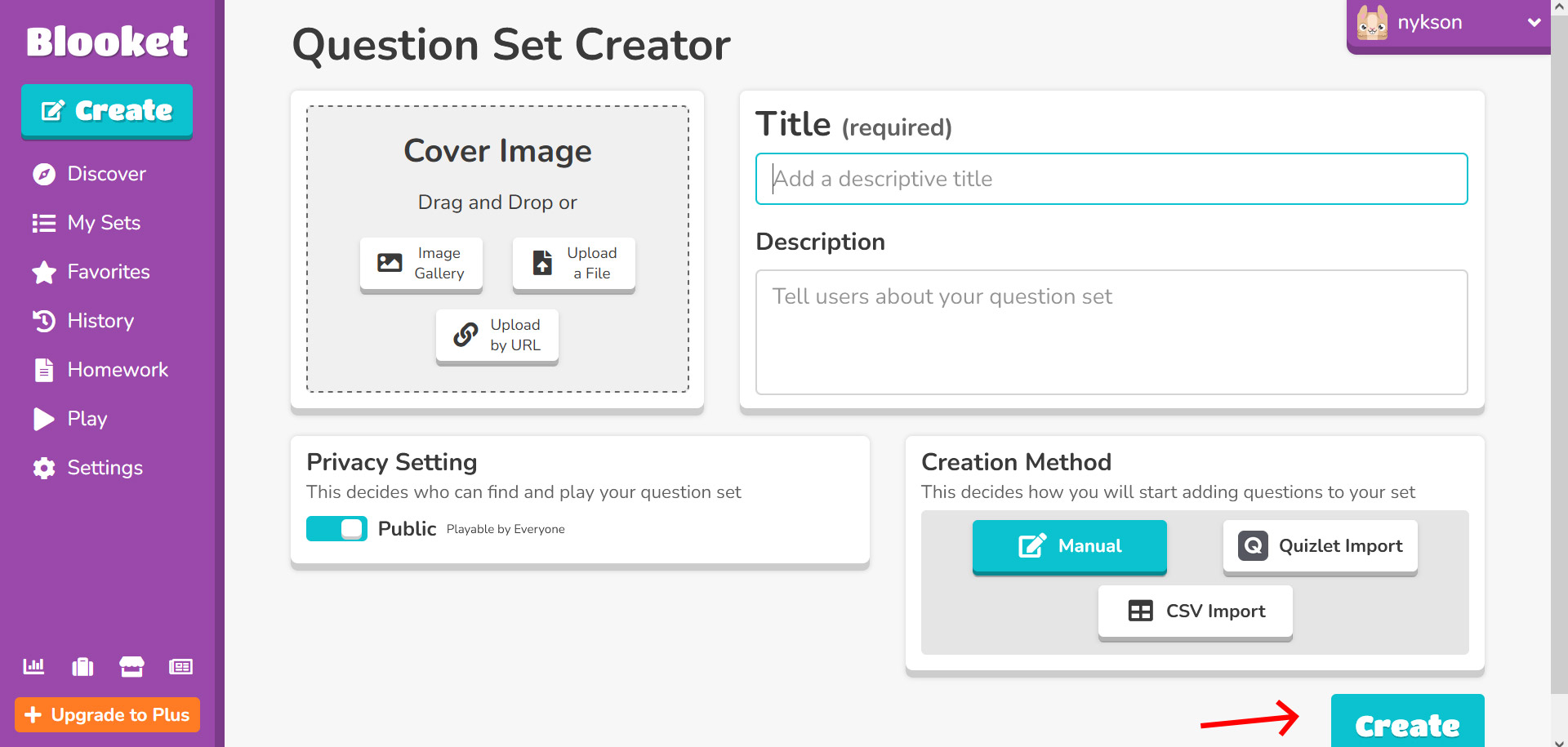Select the Manual creation method
The image size is (1568, 747).
click(1070, 546)
